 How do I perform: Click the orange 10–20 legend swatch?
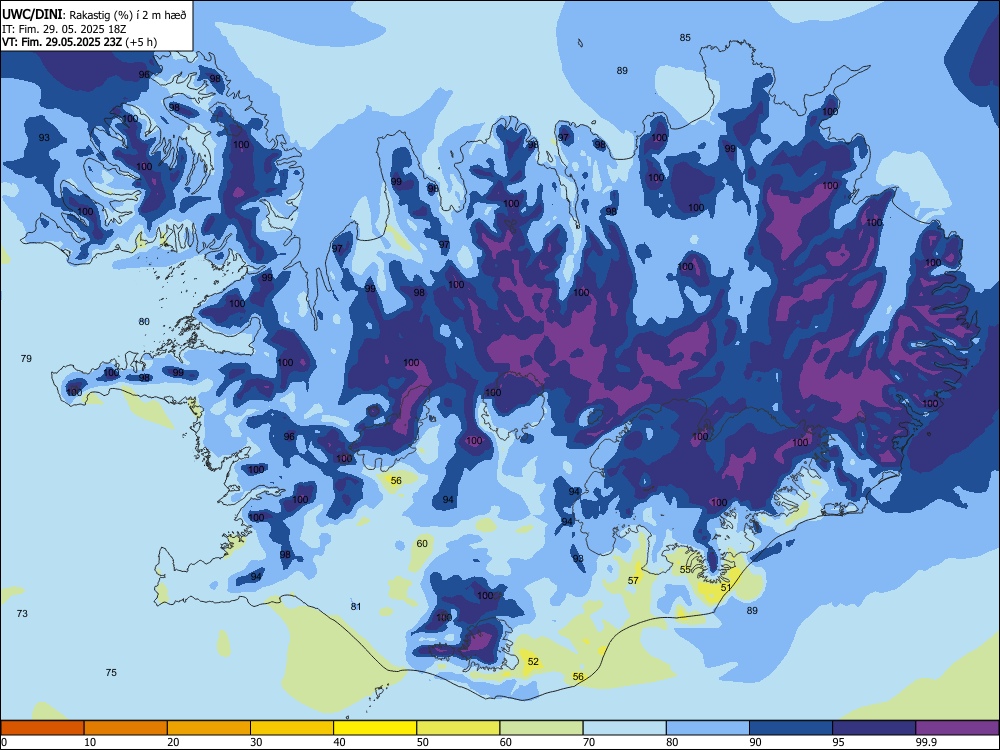(126, 728)
